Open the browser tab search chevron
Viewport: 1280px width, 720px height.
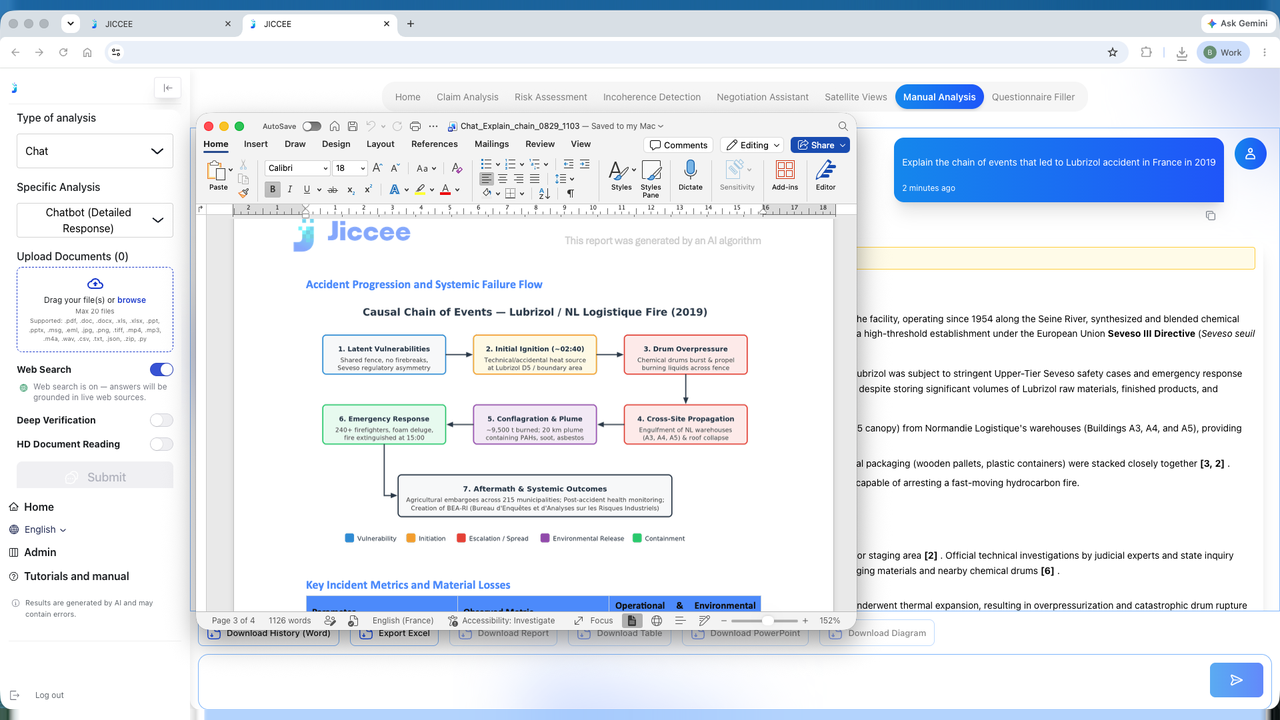[x=70, y=23]
